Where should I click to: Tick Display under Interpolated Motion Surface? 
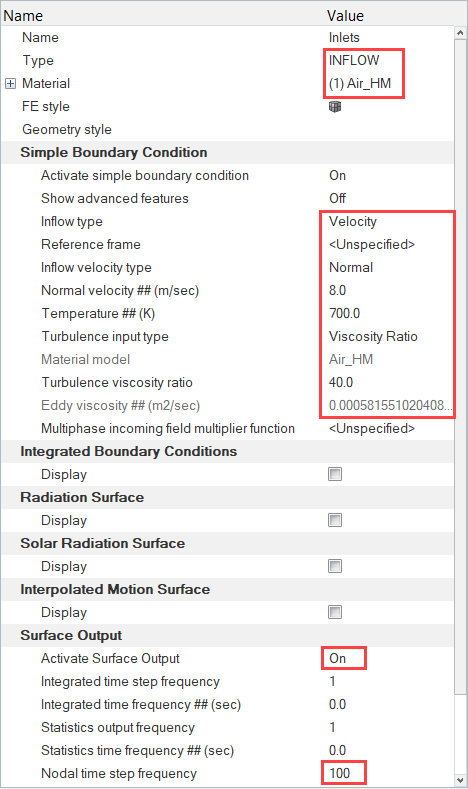335,612
